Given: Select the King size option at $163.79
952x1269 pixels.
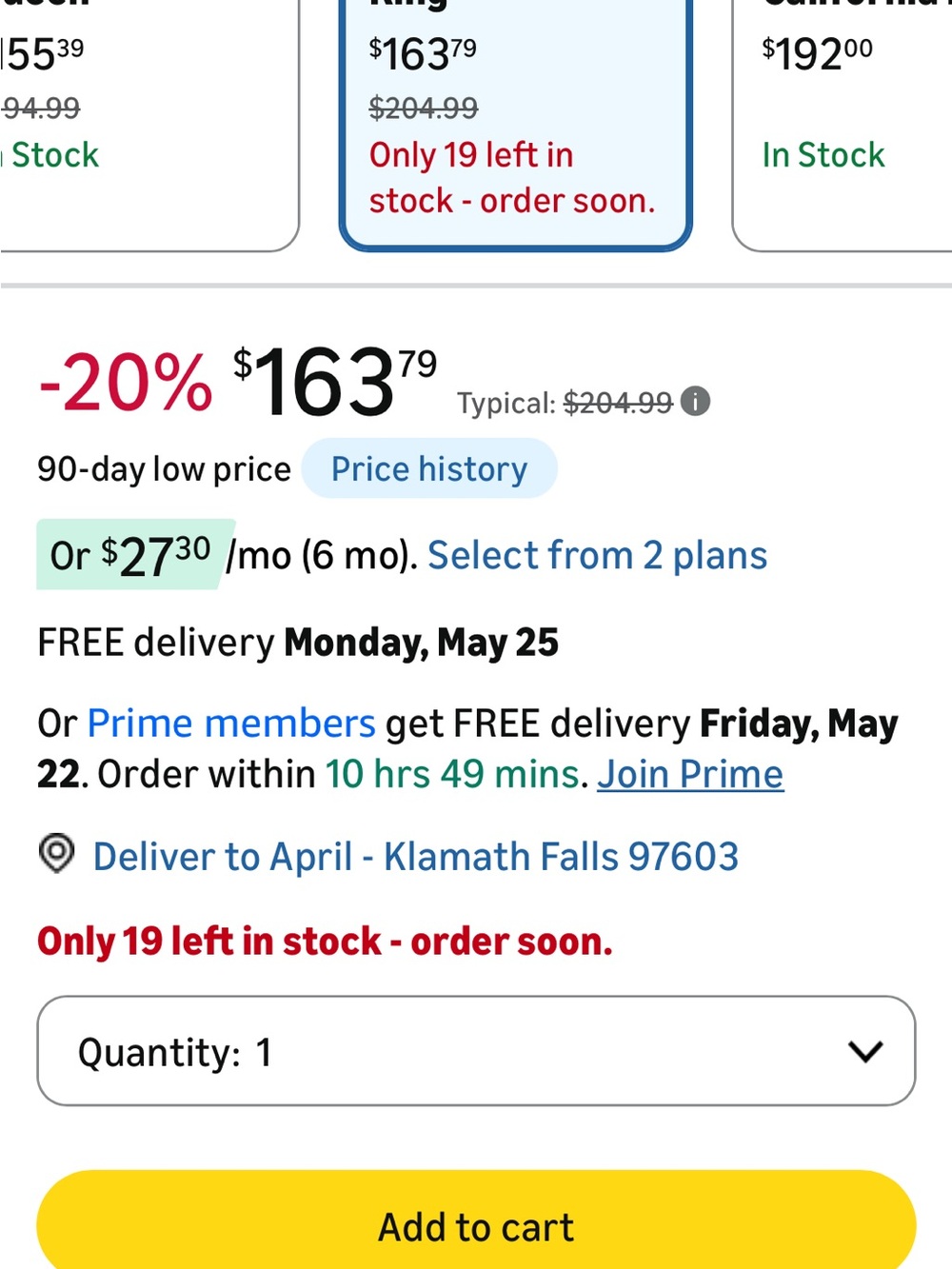Looking at the screenshot, I should pyautogui.click(x=515, y=124).
